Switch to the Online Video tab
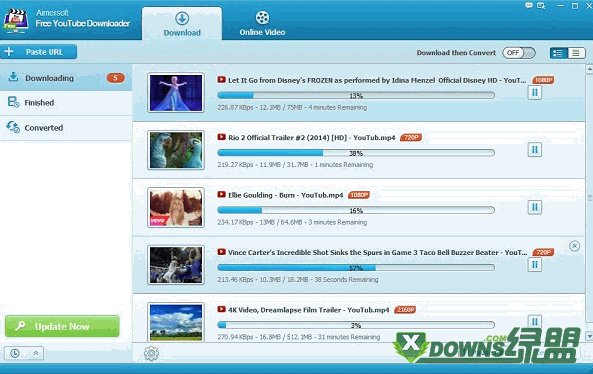 pos(262,24)
